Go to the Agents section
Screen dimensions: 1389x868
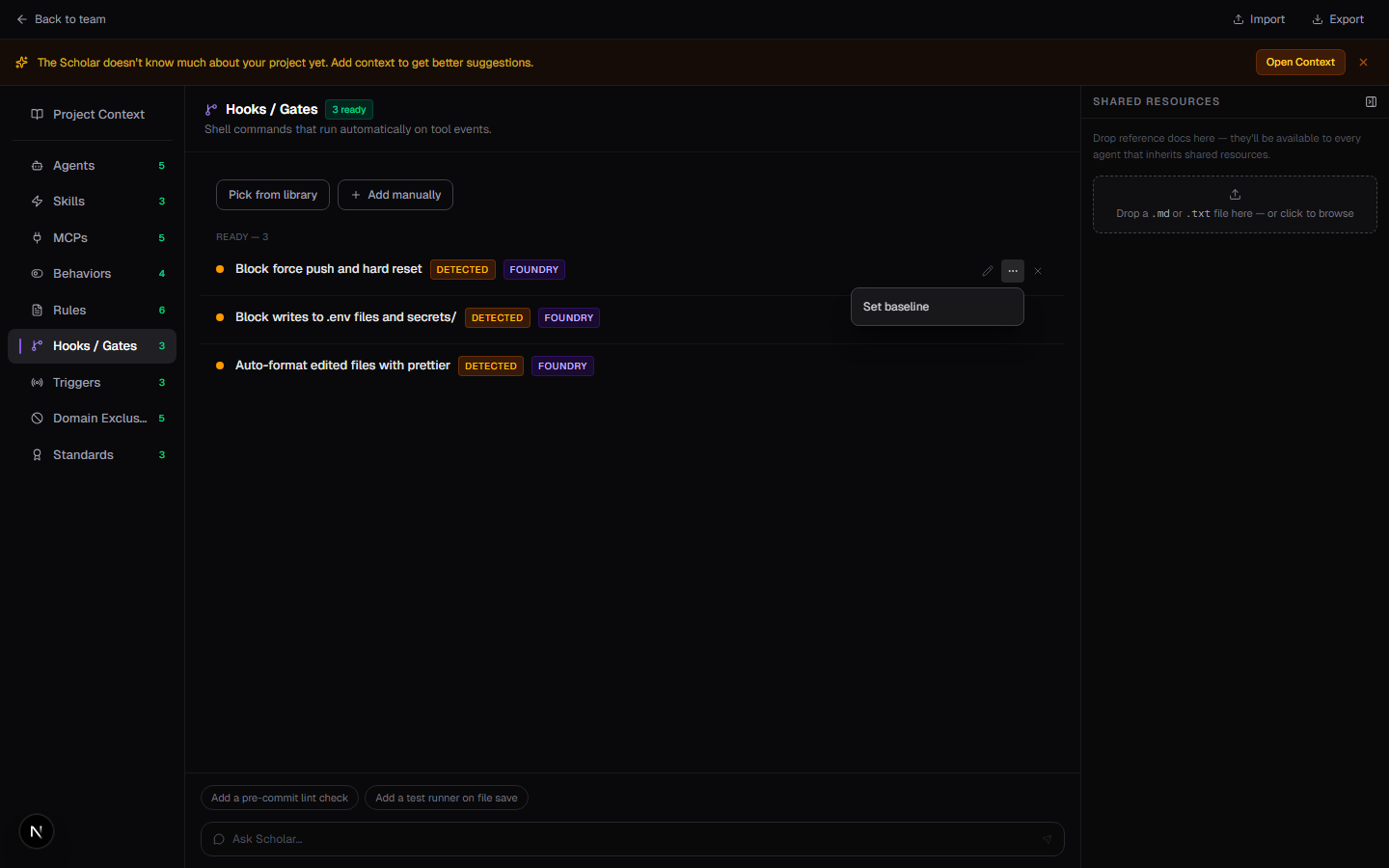(92, 166)
